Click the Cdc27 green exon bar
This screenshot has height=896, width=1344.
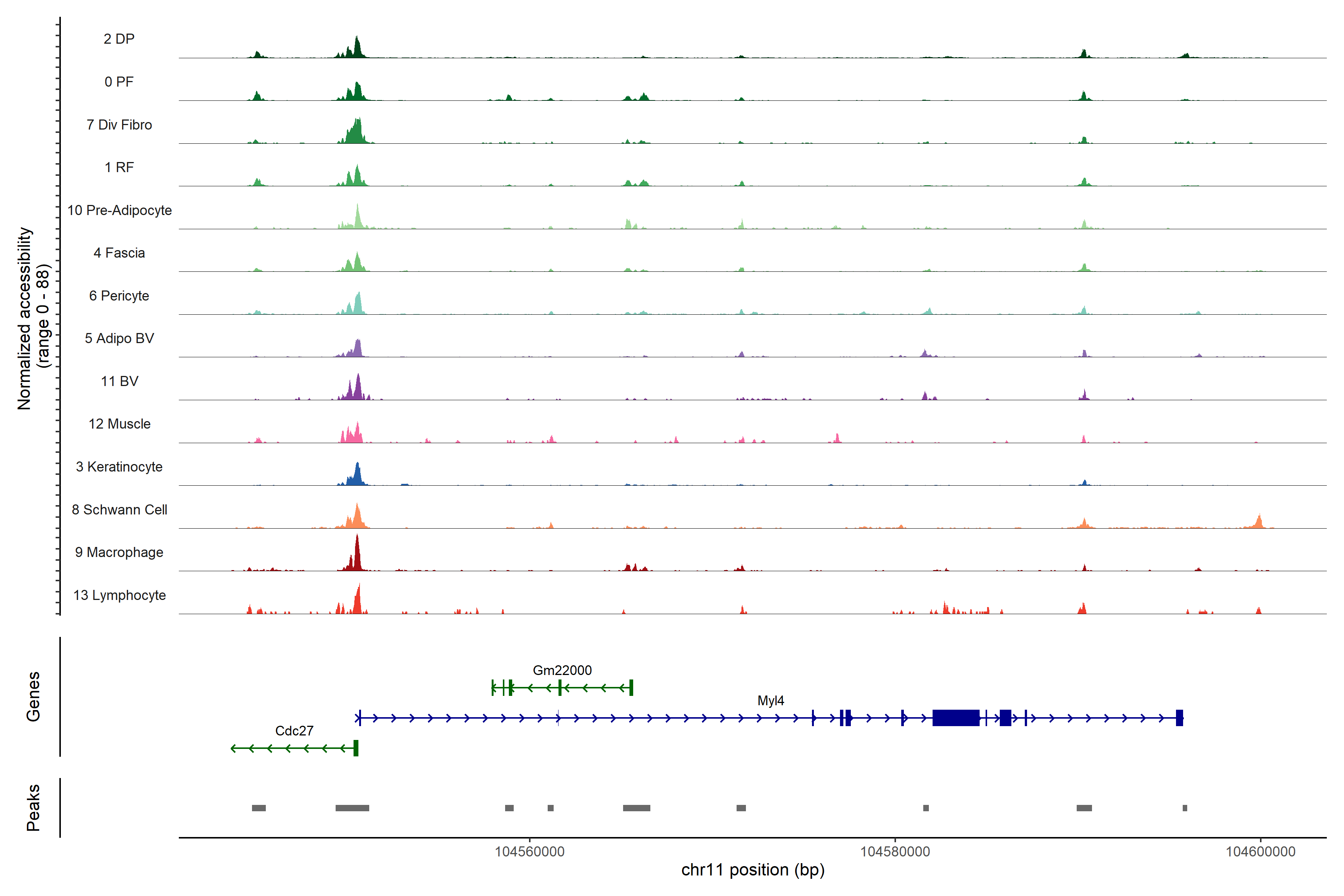click(x=355, y=748)
